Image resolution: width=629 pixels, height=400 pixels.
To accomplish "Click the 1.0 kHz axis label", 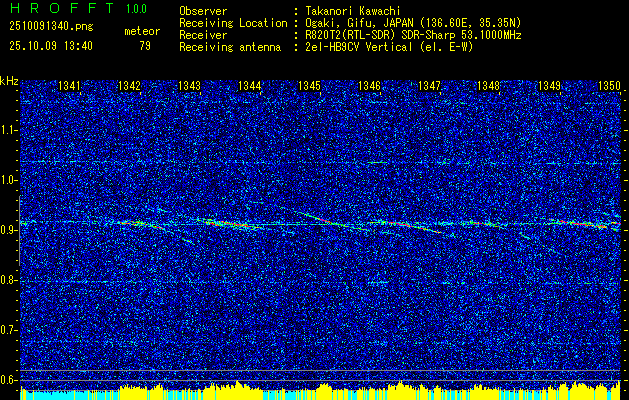I will point(8,180).
